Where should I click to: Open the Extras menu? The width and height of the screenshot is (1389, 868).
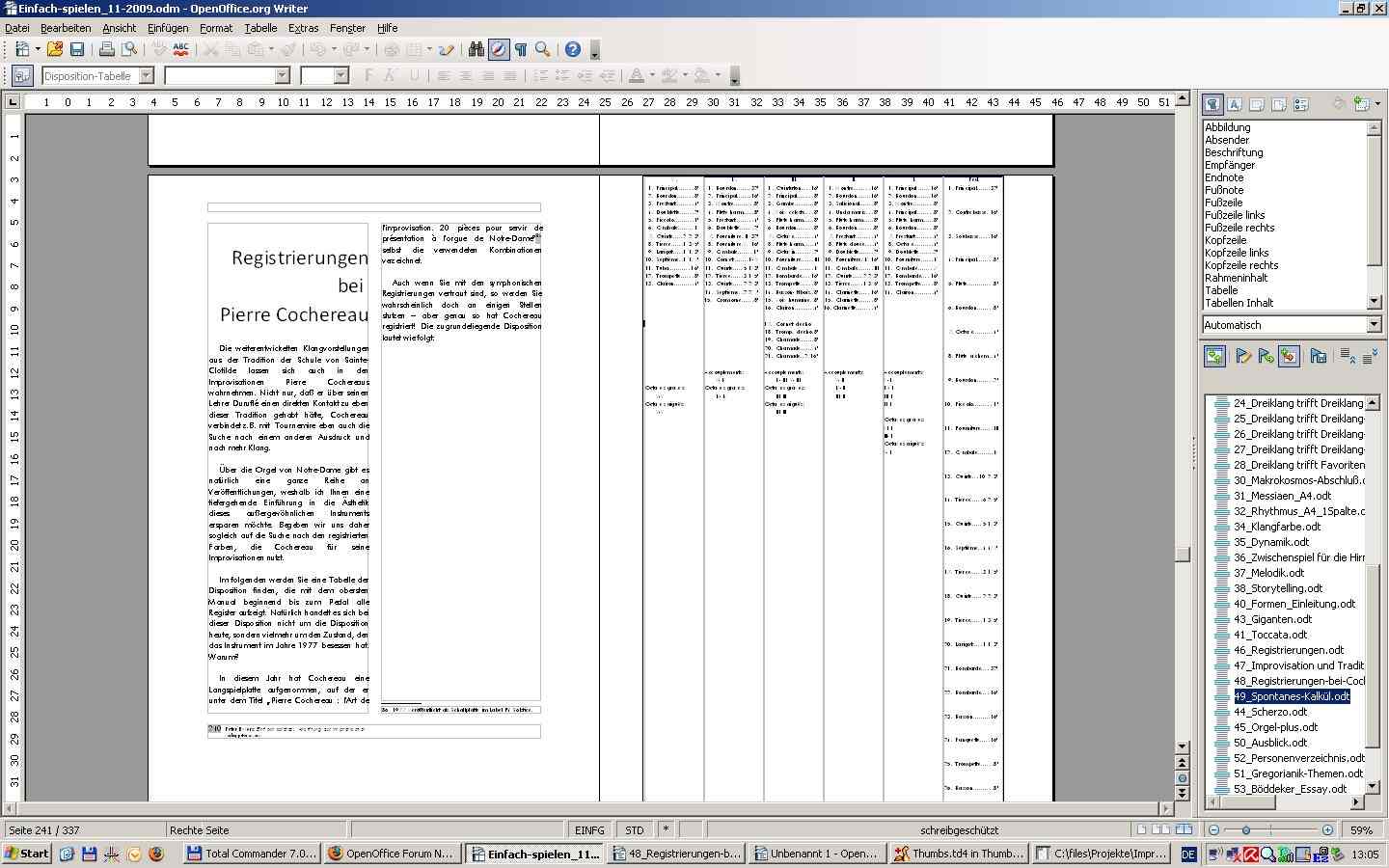pos(303,28)
